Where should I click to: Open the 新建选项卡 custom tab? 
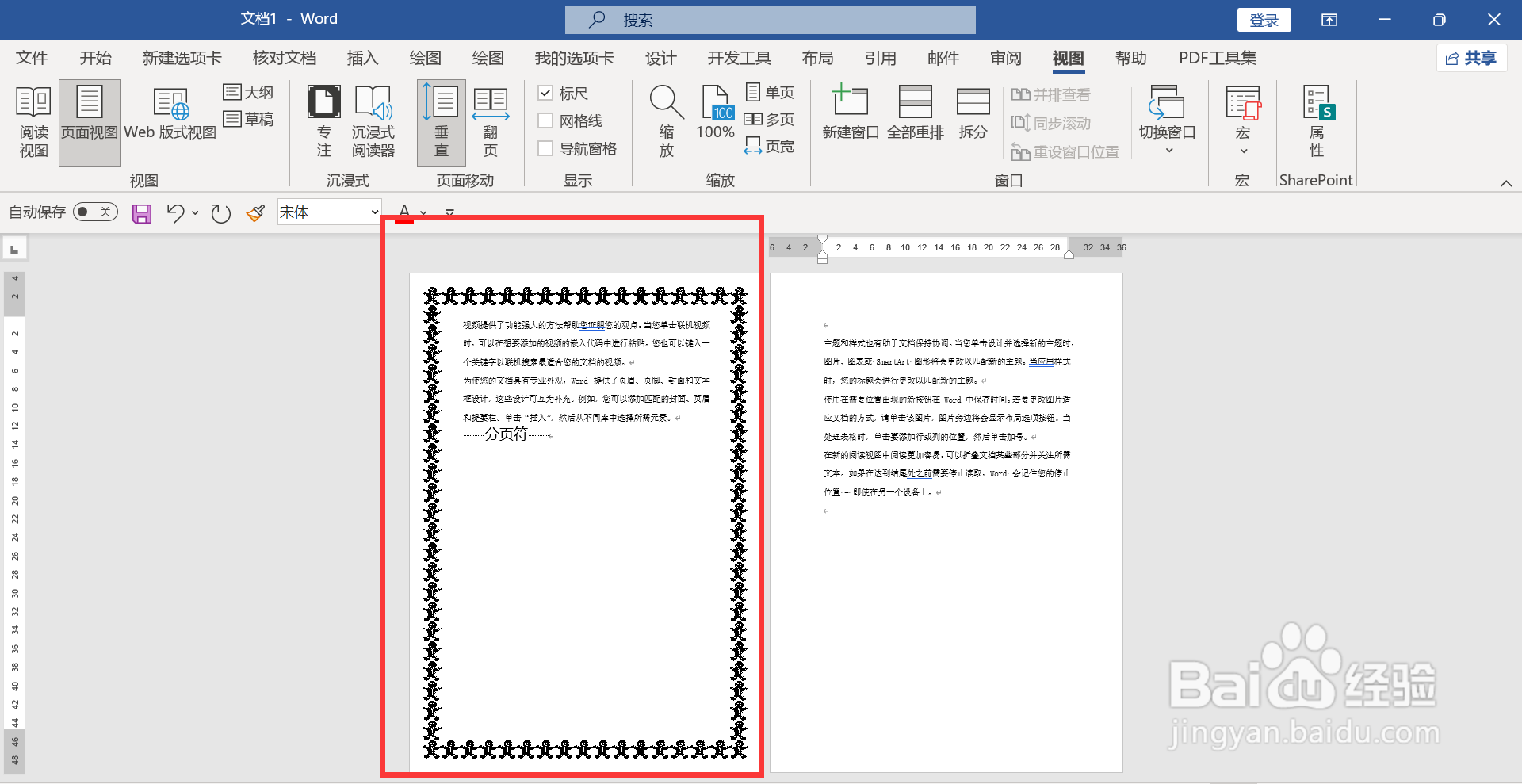click(x=182, y=58)
